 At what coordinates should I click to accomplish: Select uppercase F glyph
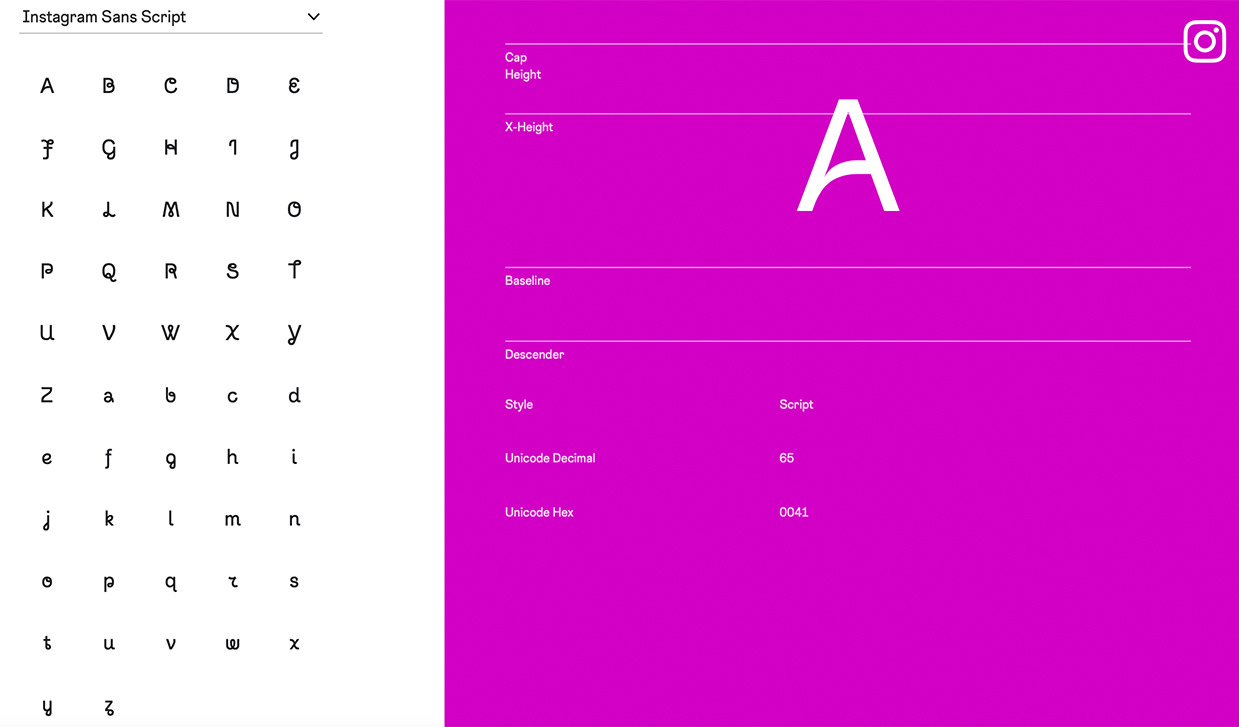click(x=47, y=149)
